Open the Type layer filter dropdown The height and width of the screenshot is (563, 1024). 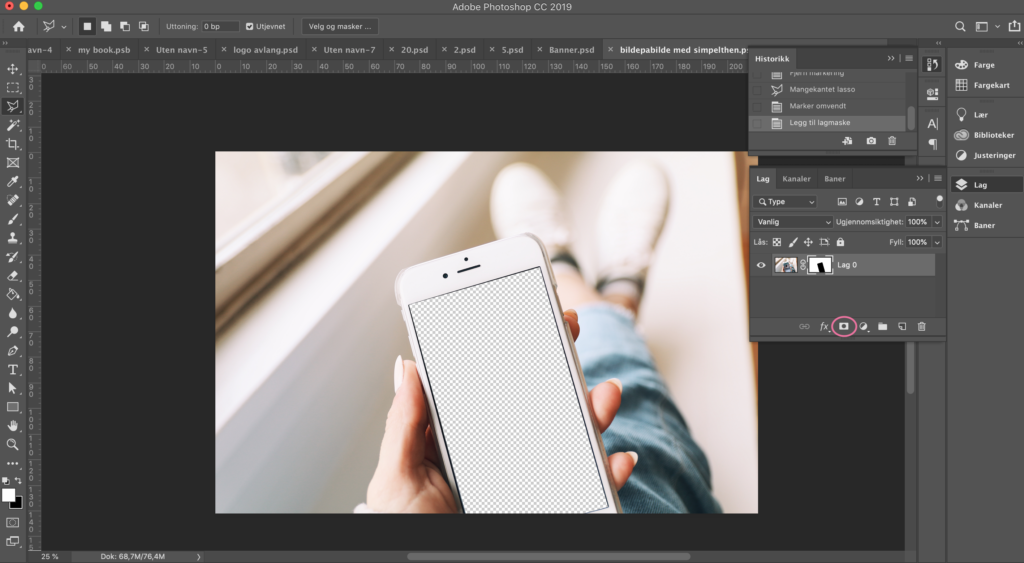point(786,202)
